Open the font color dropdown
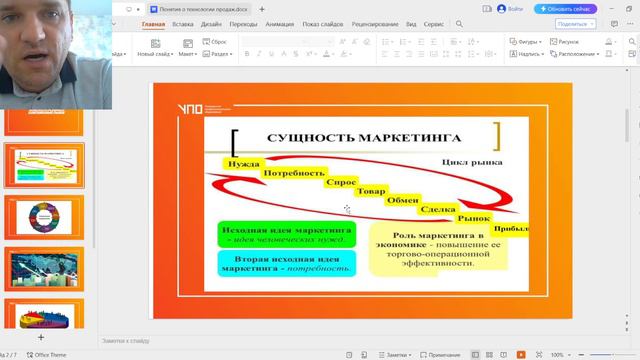The height and width of the screenshot is (360, 640). [x=333, y=54]
